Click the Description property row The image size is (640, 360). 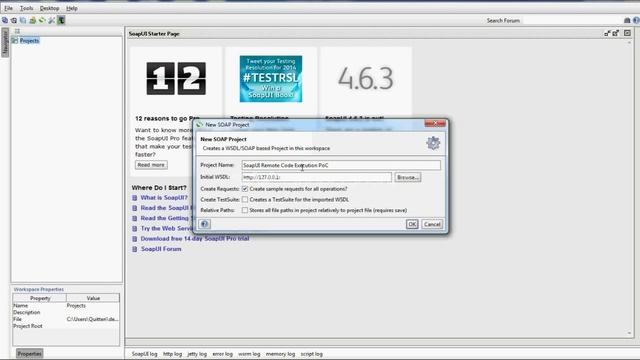66,312
